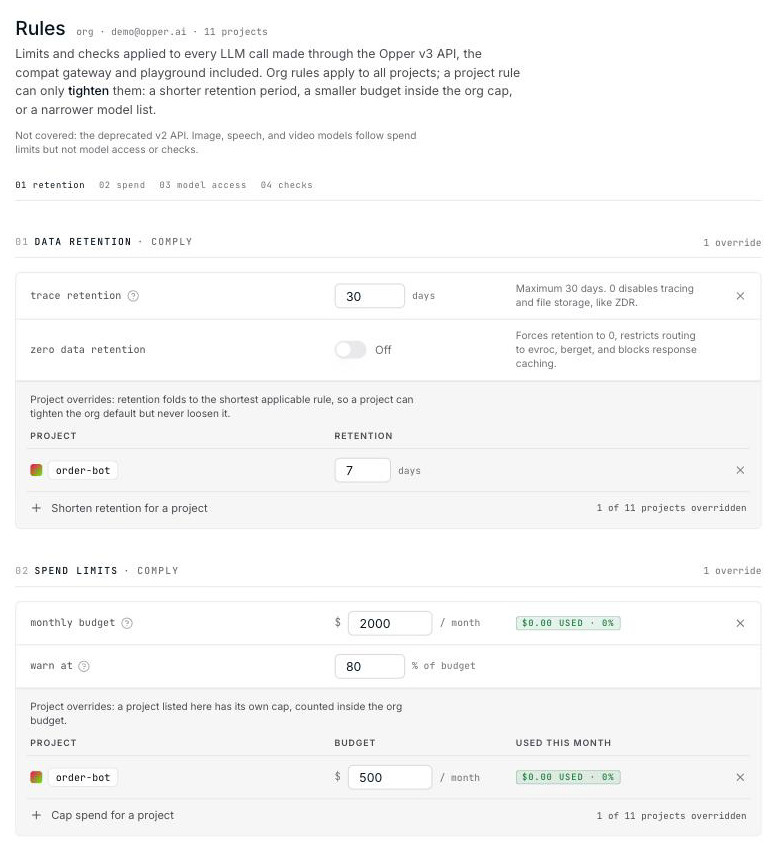Open the monthly budget help icon
Image resolution: width=780 pixels, height=850 pixels.
[127, 623]
